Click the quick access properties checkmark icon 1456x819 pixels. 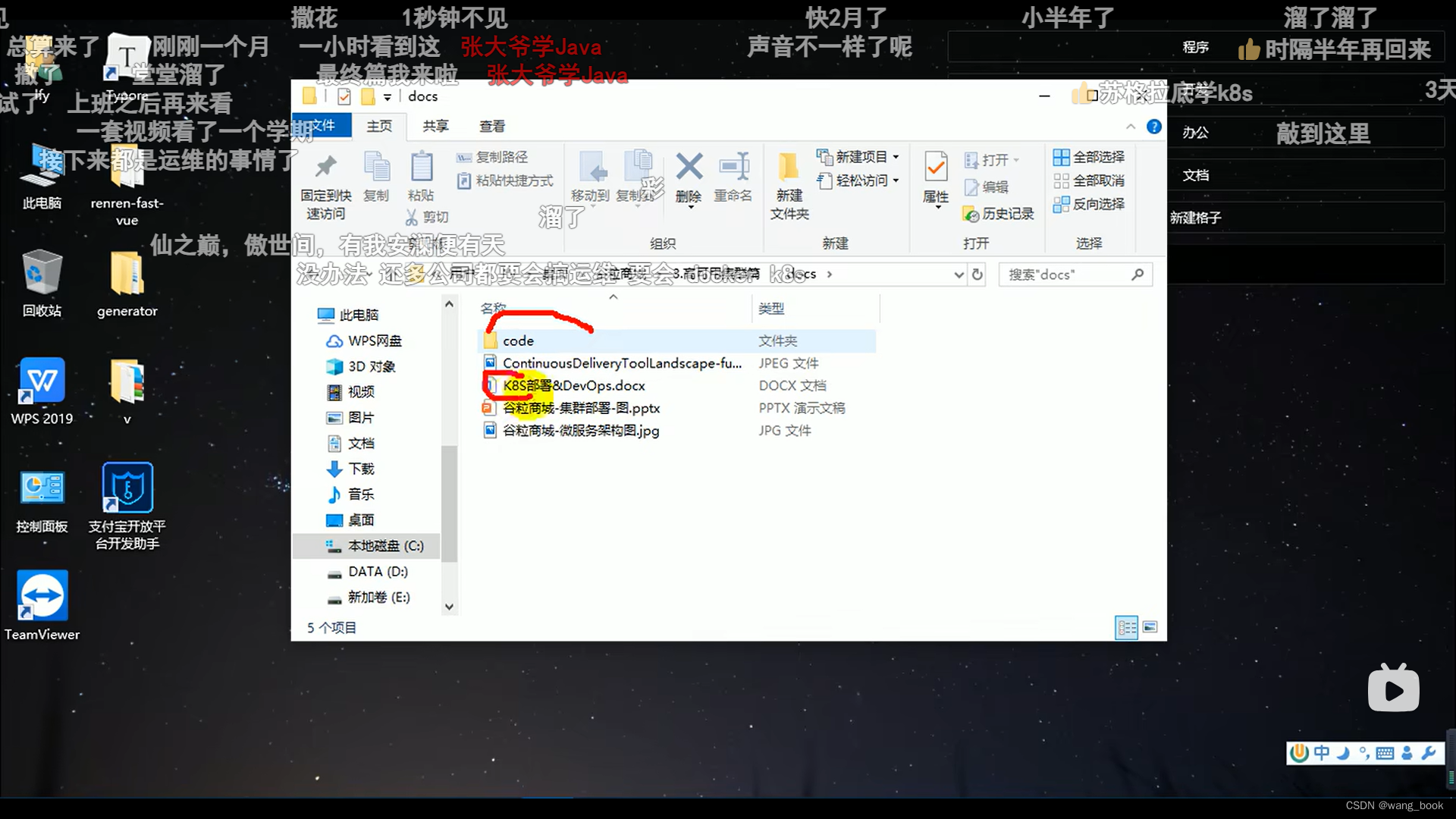coord(344,96)
